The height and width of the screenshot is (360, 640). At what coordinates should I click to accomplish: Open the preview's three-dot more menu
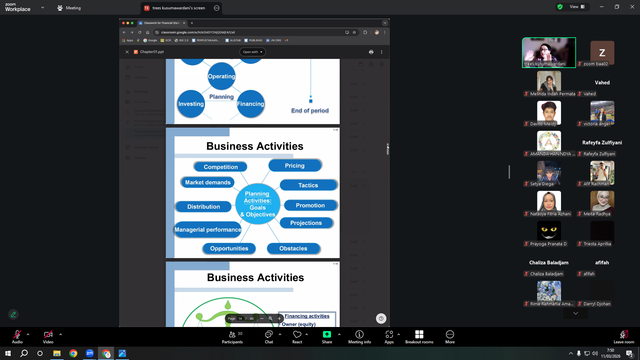coord(382,52)
